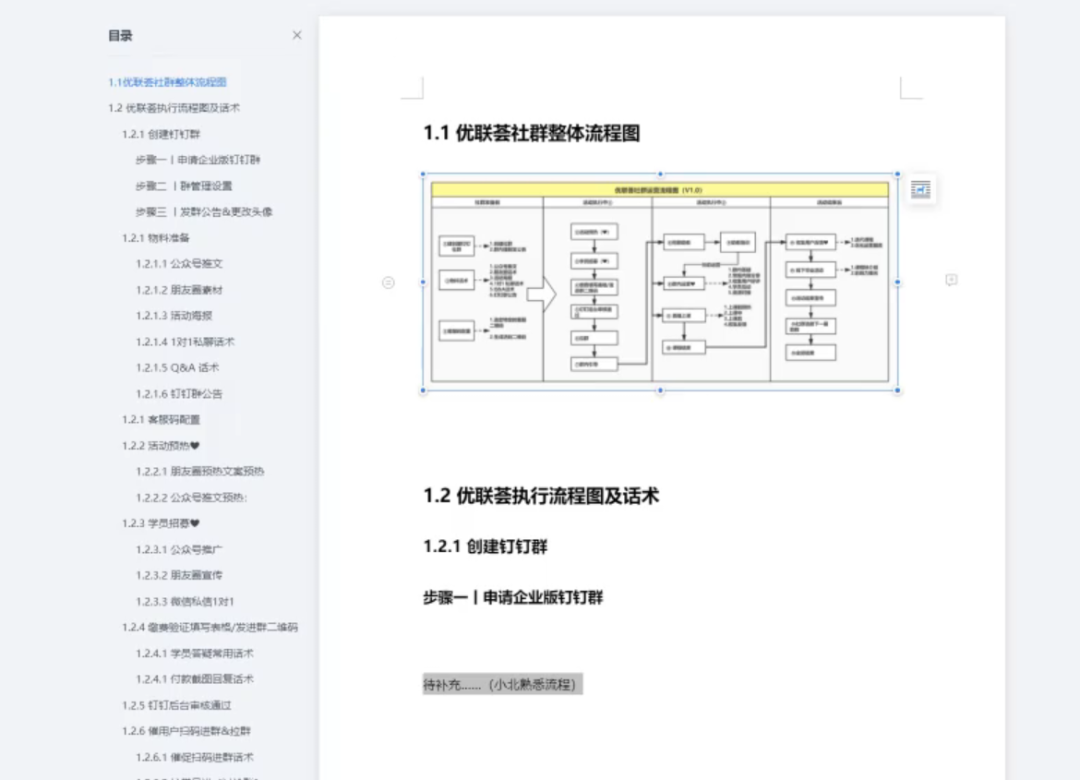Image resolution: width=1080 pixels, height=780 pixels.
Task: Select 1.2.2.1 朋友圈预热文案预热
Action: point(200,472)
